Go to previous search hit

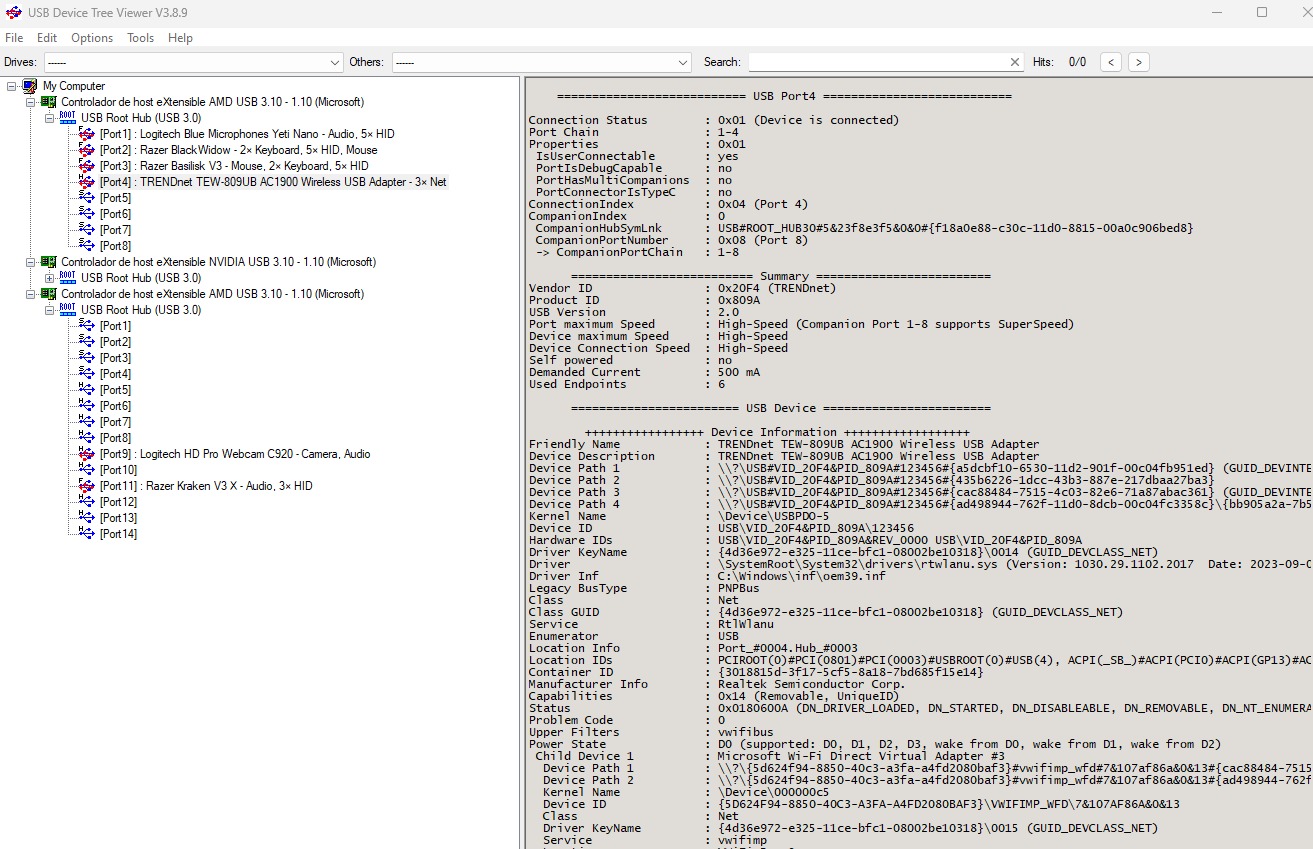point(1110,62)
